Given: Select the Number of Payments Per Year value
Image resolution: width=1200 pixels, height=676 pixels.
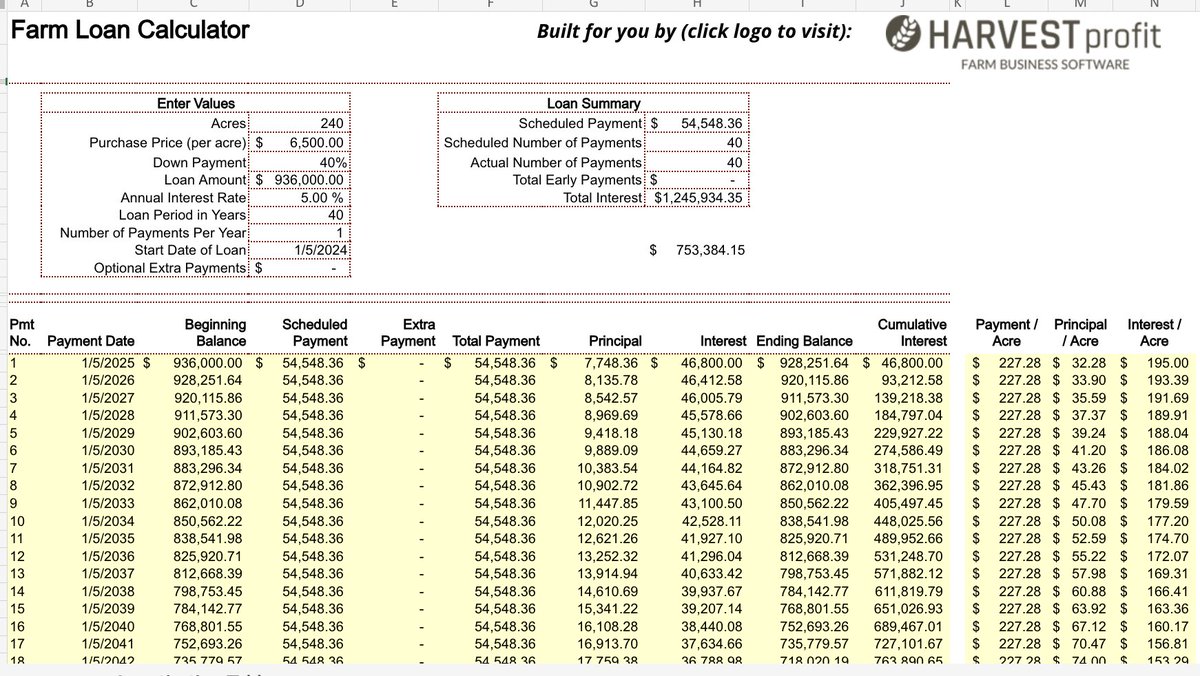Looking at the screenshot, I should [x=300, y=233].
